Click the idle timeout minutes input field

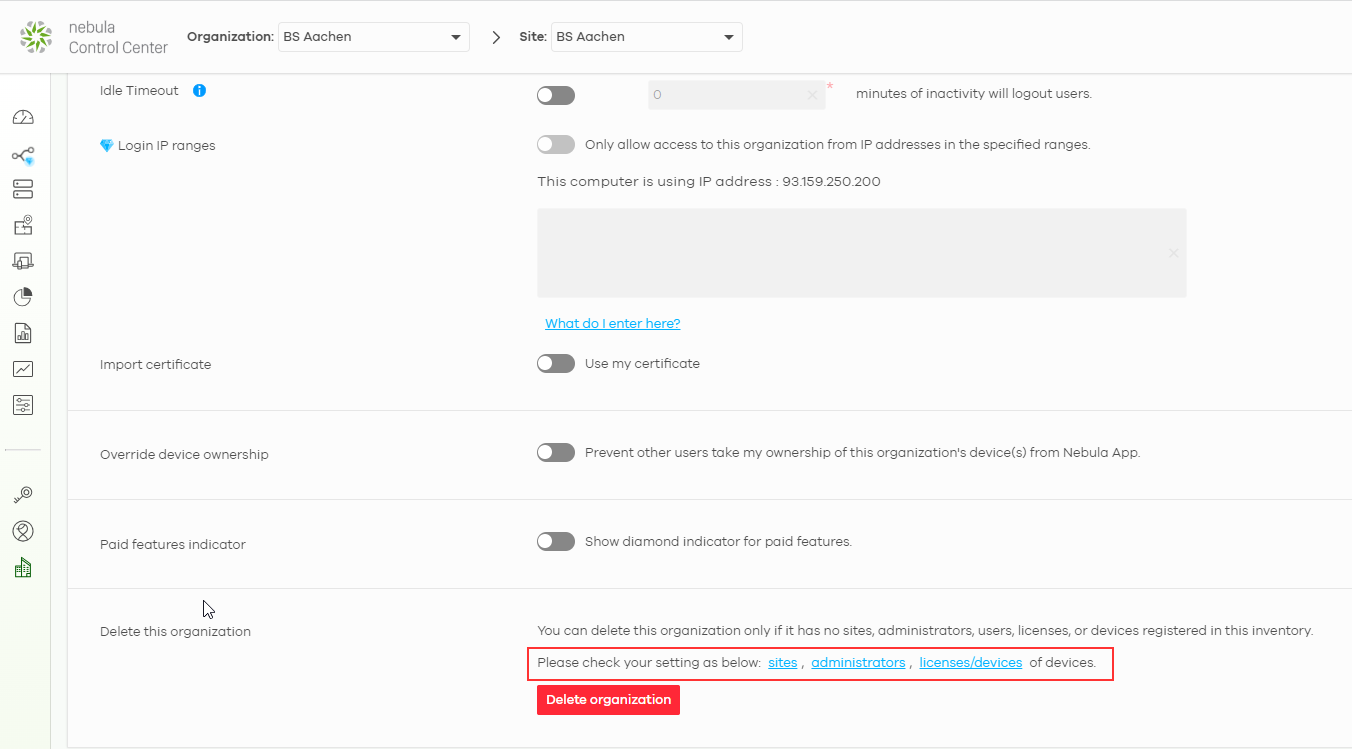pyautogui.click(x=737, y=95)
